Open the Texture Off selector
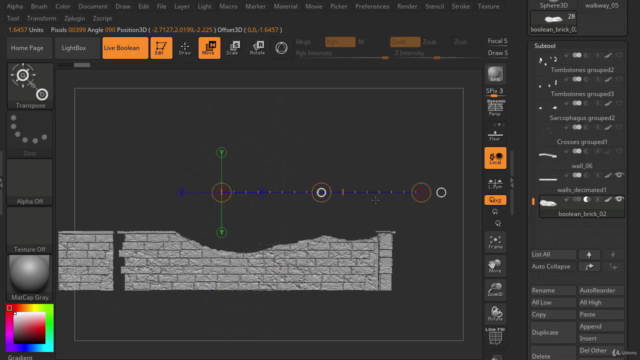640x360 pixels. coord(30,230)
